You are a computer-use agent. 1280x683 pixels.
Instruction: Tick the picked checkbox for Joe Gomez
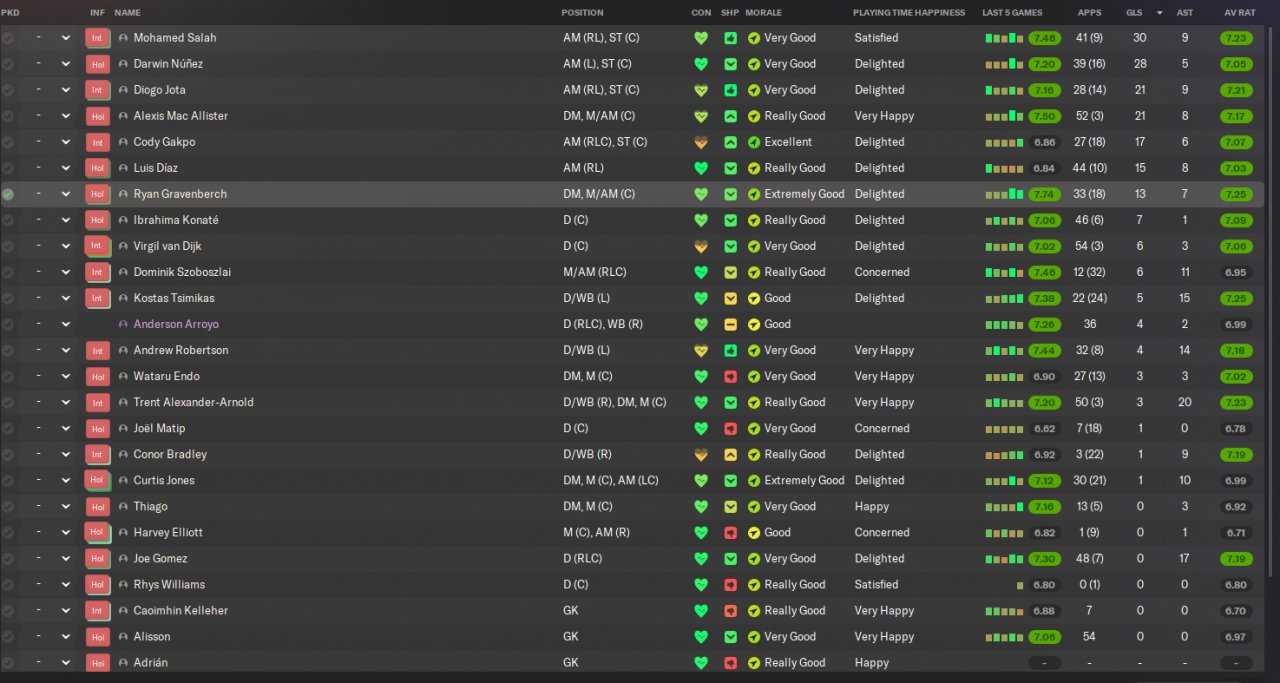click(8, 559)
